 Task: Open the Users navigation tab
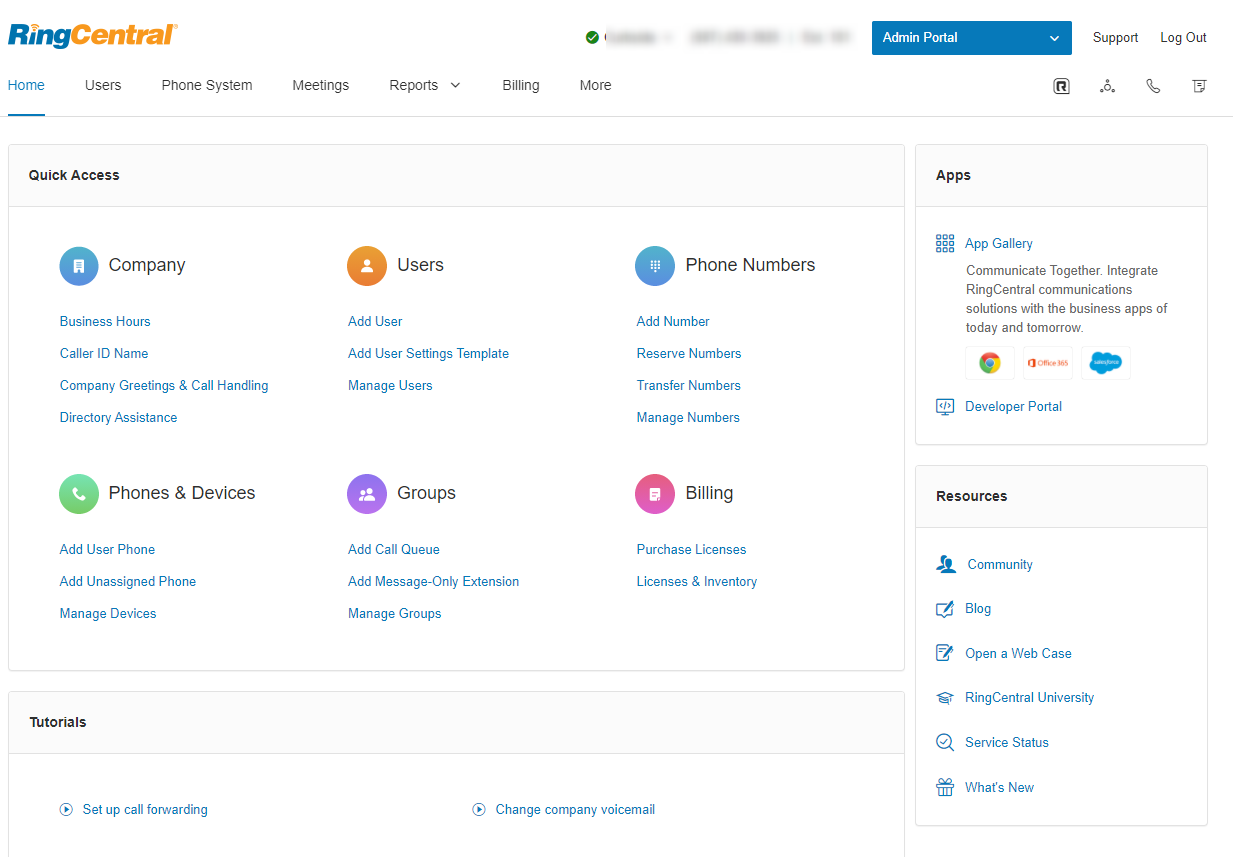point(103,85)
